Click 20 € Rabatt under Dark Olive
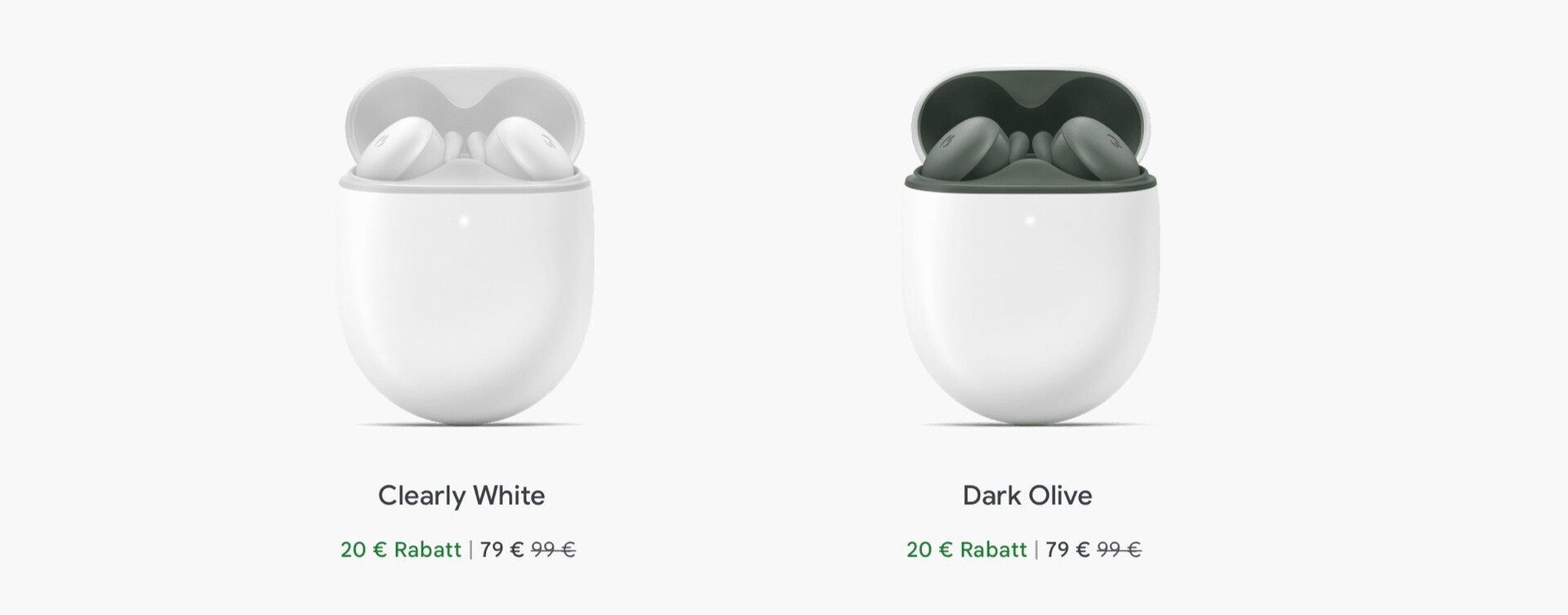Image resolution: width=1568 pixels, height=615 pixels. (967, 550)
